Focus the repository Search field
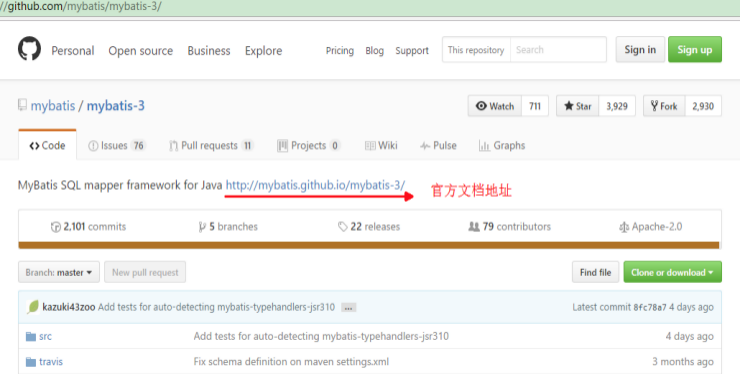This screenshot has height=376, width=742. tap(558, 50)
